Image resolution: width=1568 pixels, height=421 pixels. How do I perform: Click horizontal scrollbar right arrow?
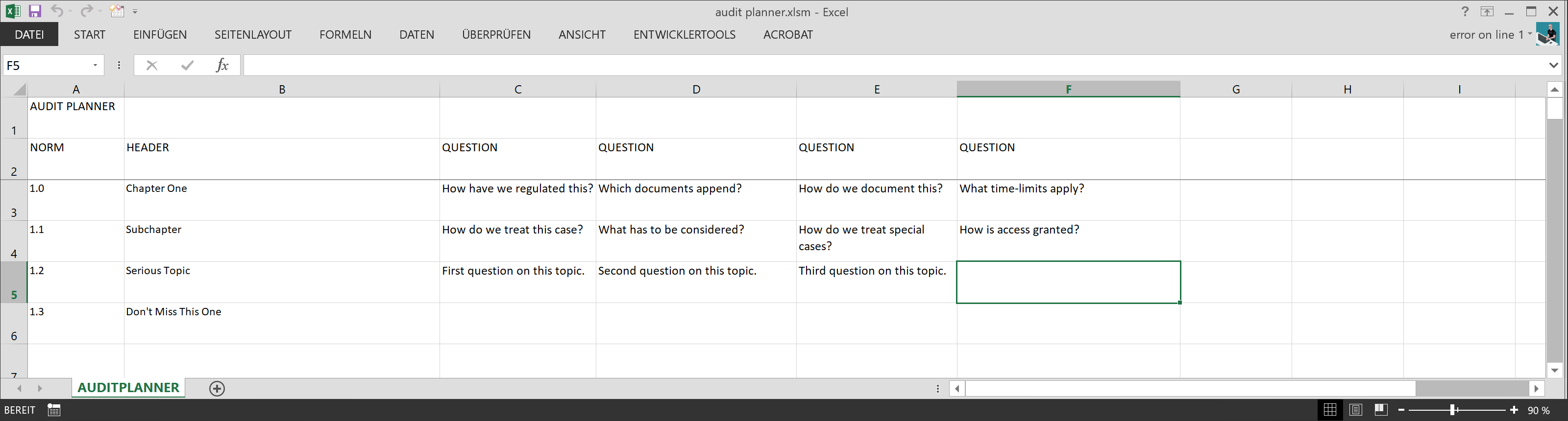tap(1536, 388)
